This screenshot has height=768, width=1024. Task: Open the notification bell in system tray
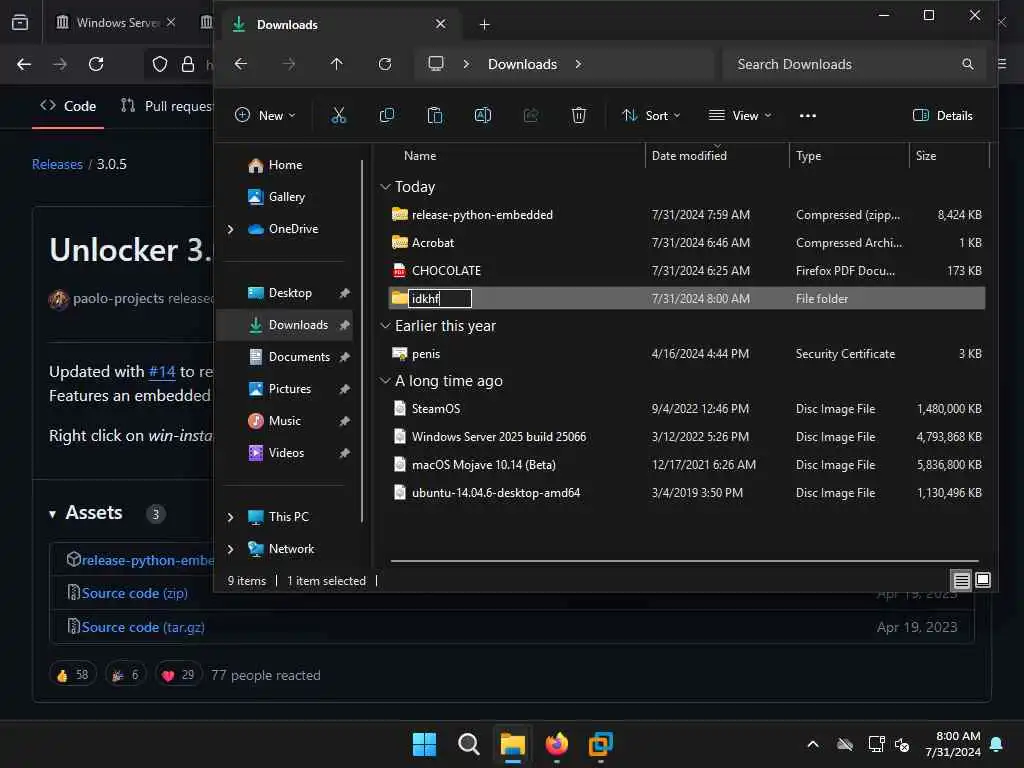[x=997, y=744]
